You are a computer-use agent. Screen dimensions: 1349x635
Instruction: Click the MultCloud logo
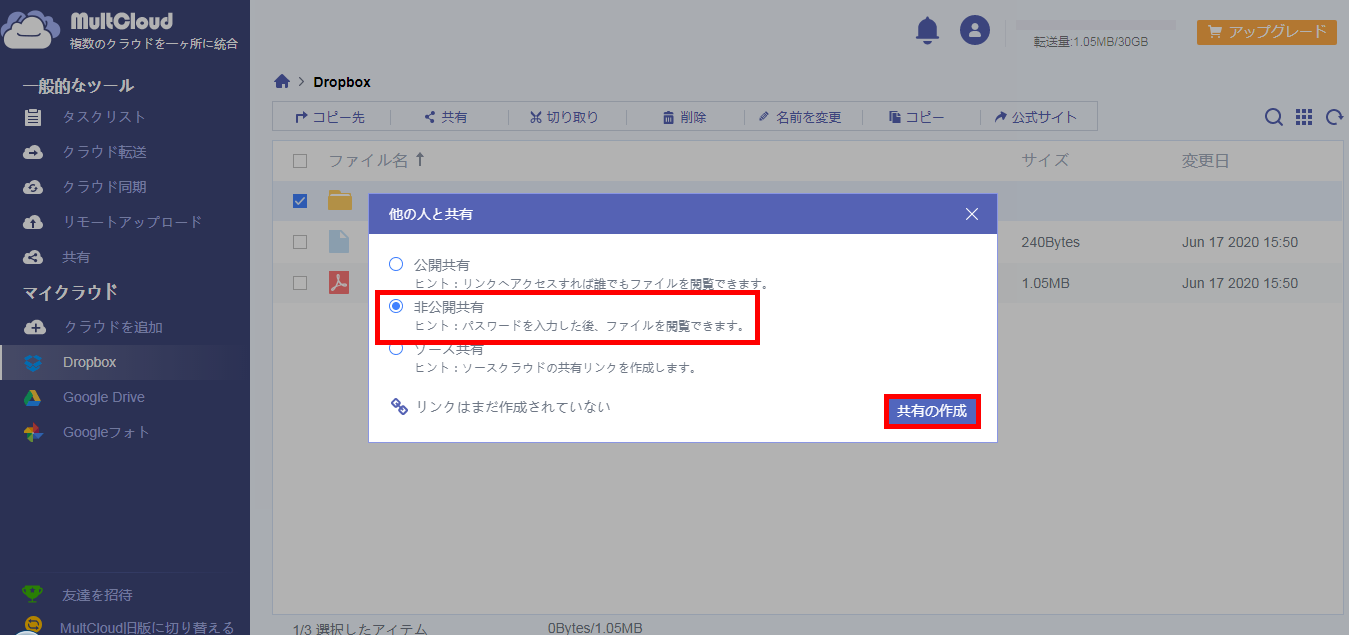coord(121,30)
